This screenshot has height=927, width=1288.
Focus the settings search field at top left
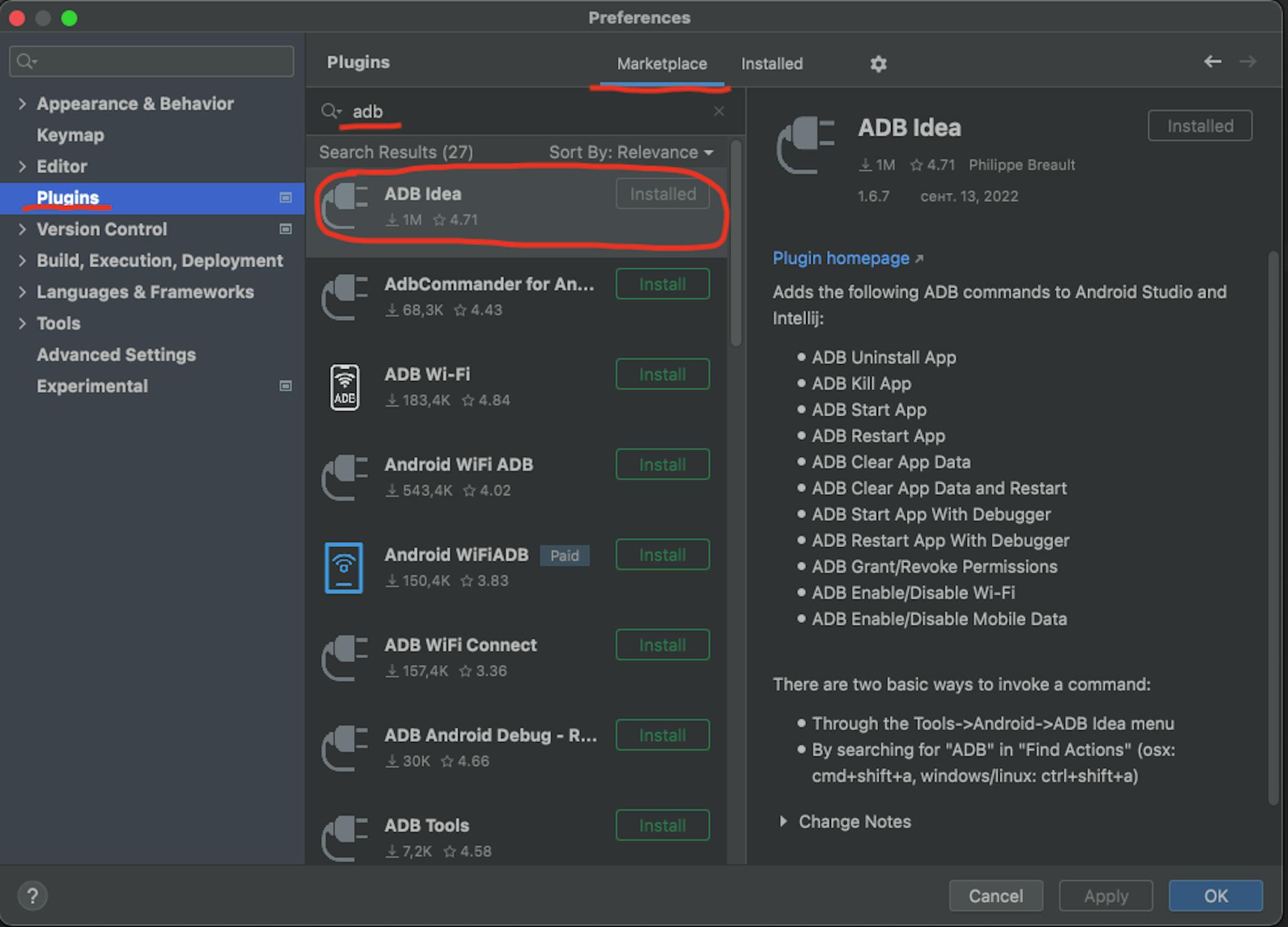coord(157,61)
